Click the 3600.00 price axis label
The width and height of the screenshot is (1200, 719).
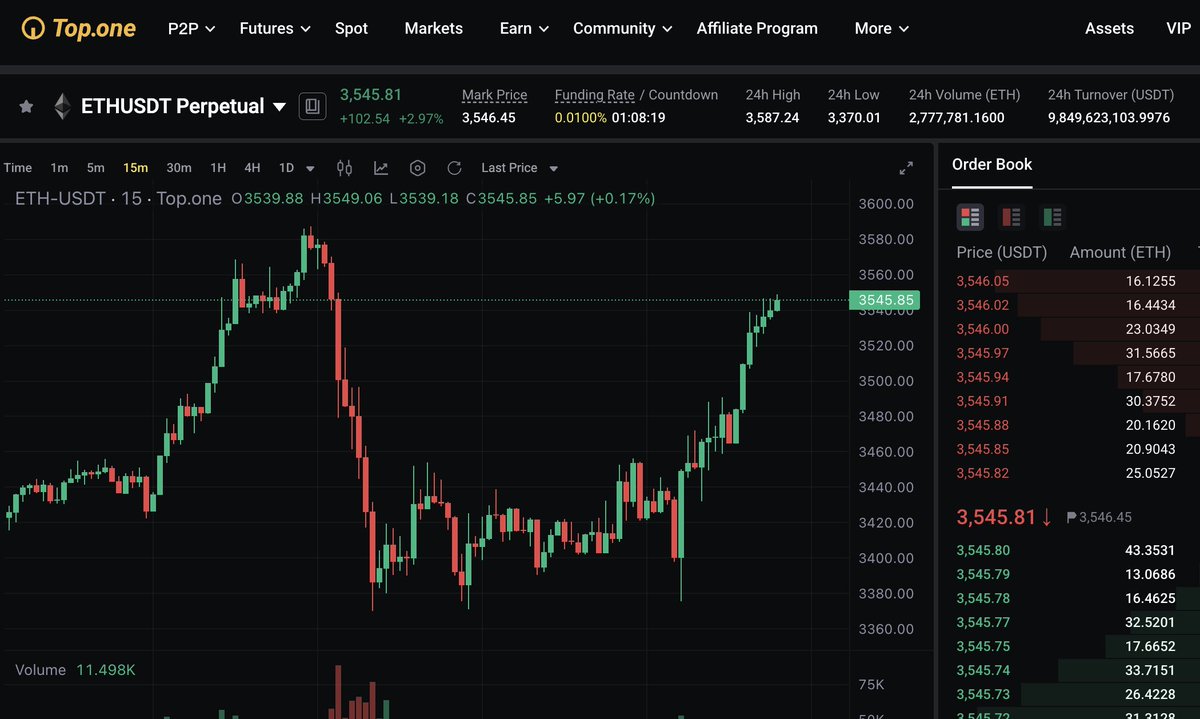point(886,204)
